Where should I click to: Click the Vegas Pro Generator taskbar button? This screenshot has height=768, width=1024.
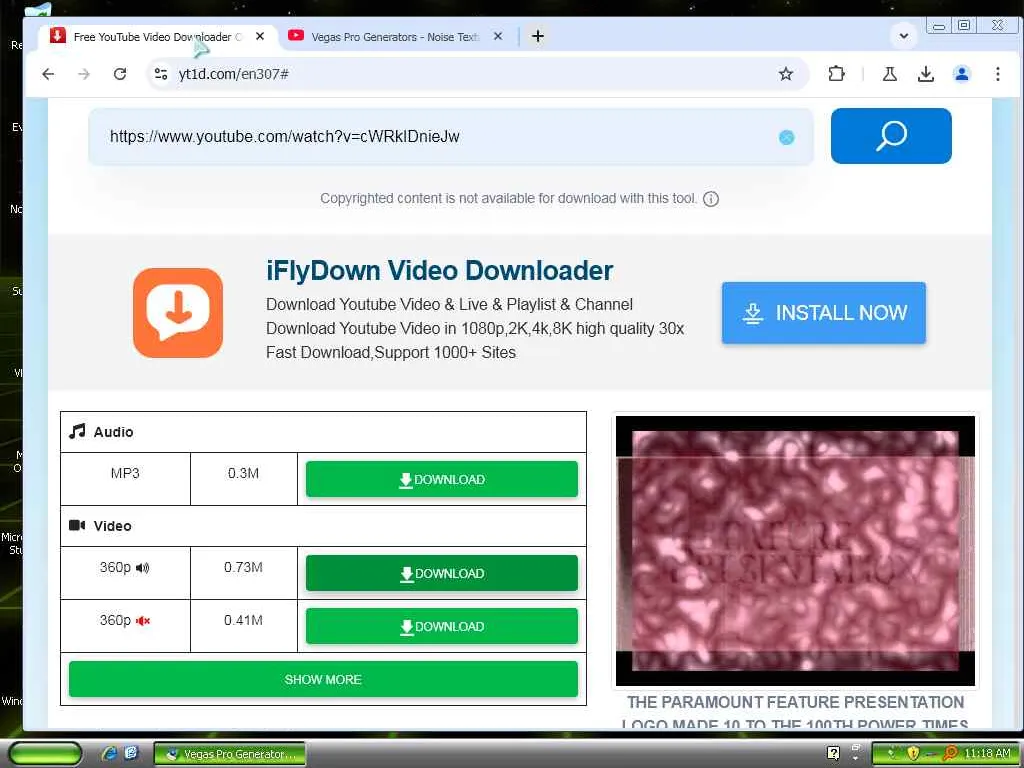point(230,754)
